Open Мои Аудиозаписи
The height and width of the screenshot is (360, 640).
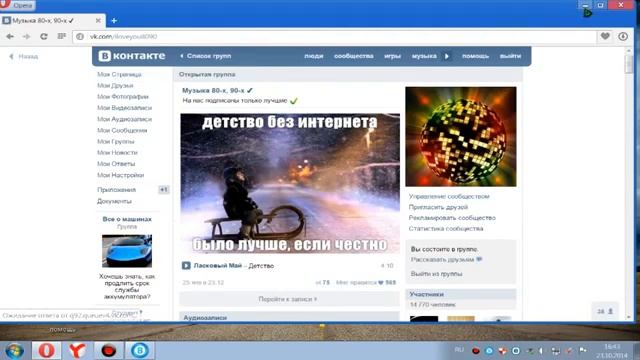124,119
